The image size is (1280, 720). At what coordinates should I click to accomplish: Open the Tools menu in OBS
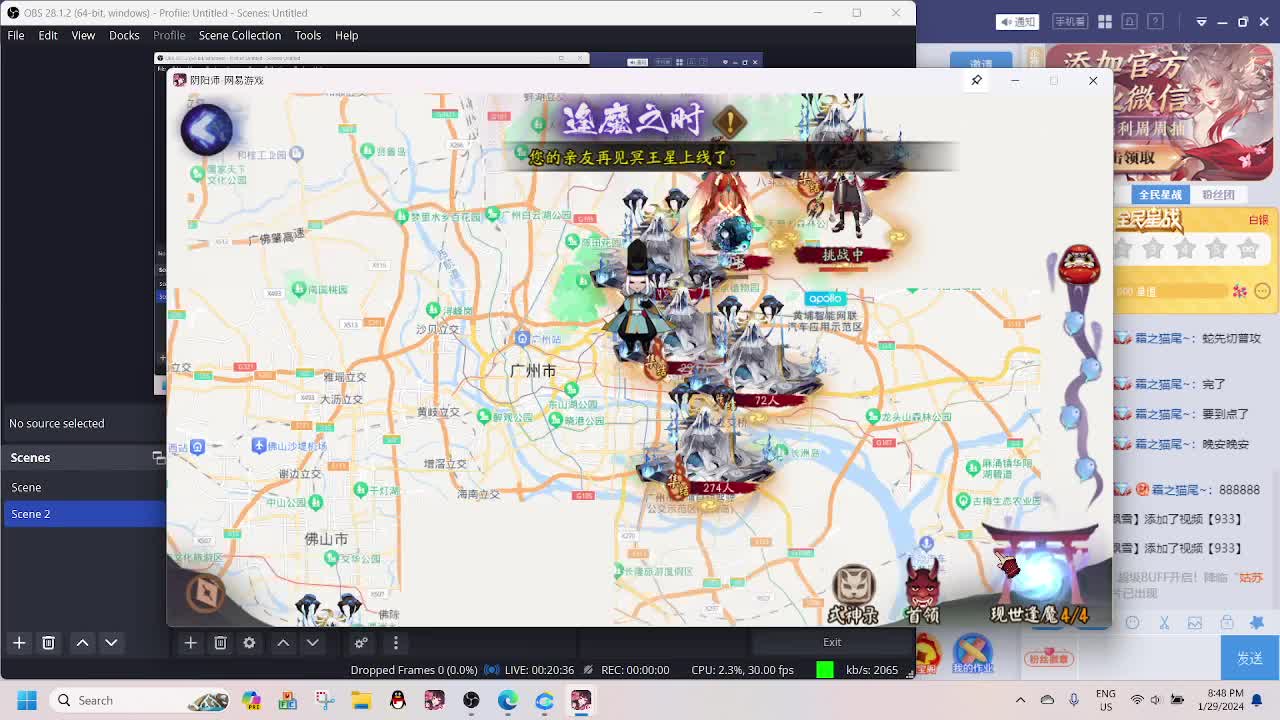coord(308,35)
